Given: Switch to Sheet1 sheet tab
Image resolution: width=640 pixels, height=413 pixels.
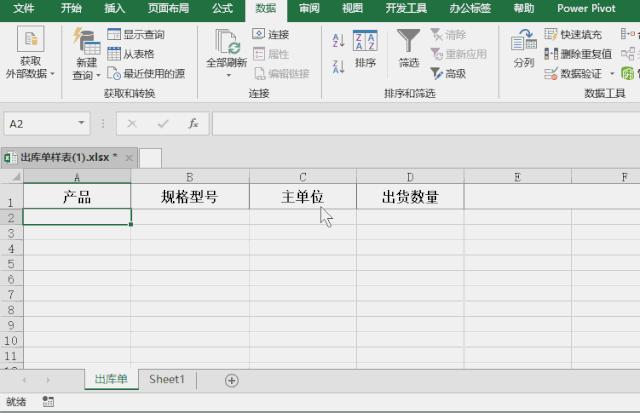Looking at the screenshot, I should [x=167, y=379].
